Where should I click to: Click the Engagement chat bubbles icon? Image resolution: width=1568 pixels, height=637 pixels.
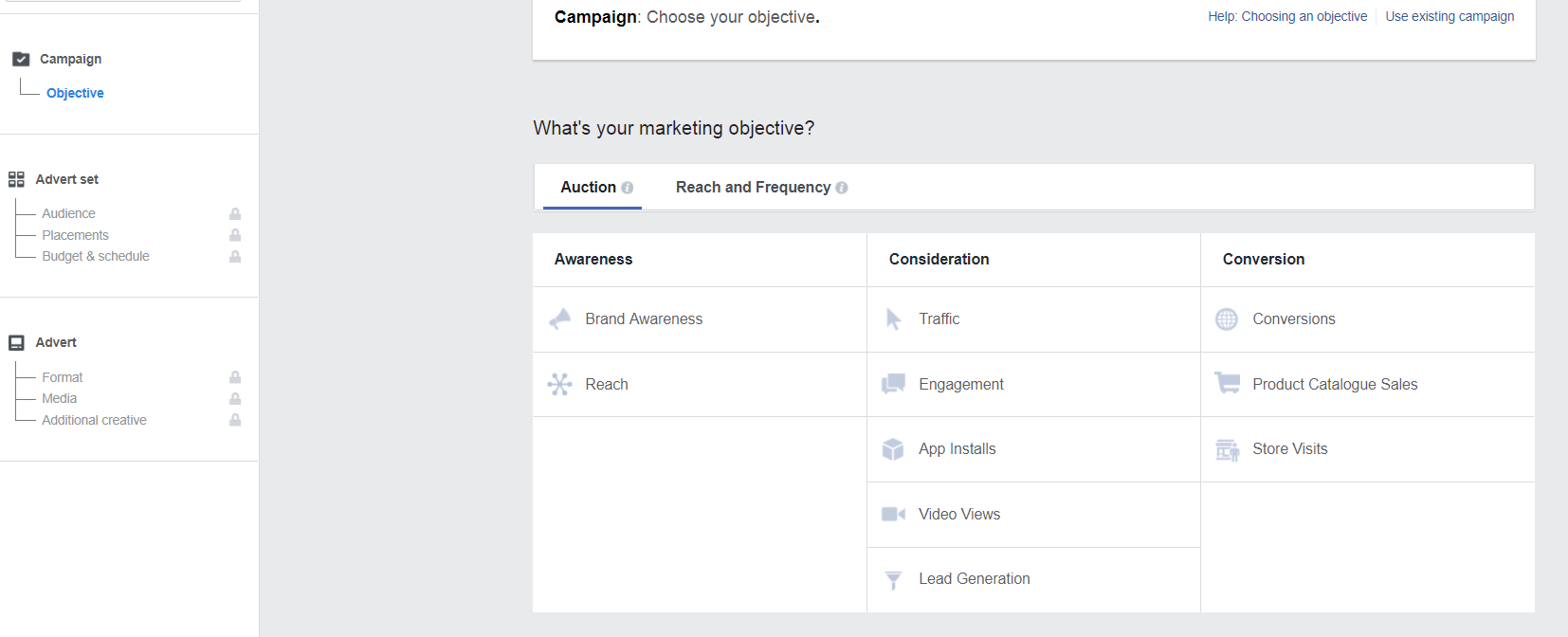893,384
